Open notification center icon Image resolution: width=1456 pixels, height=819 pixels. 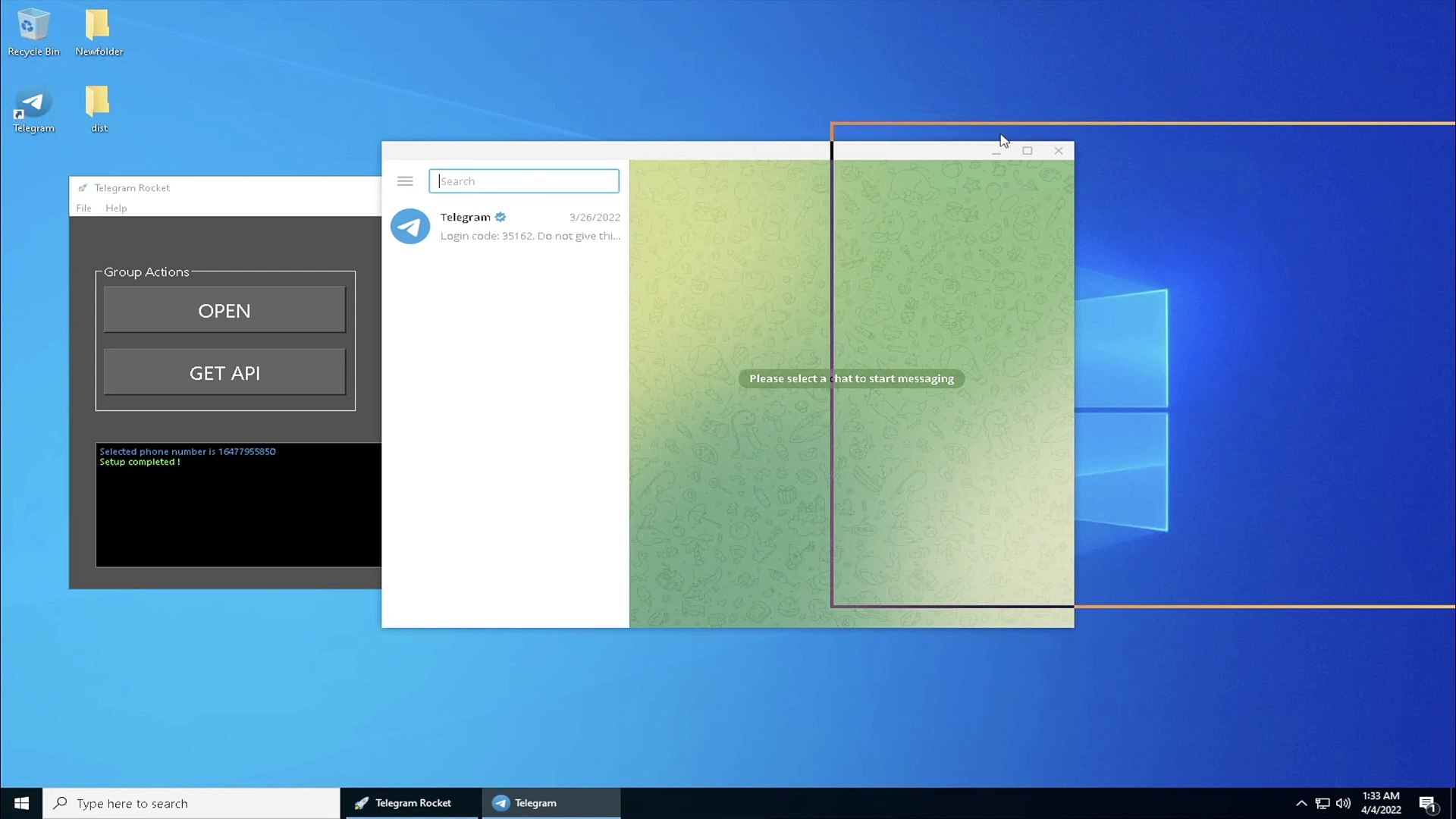point(1427,803)
